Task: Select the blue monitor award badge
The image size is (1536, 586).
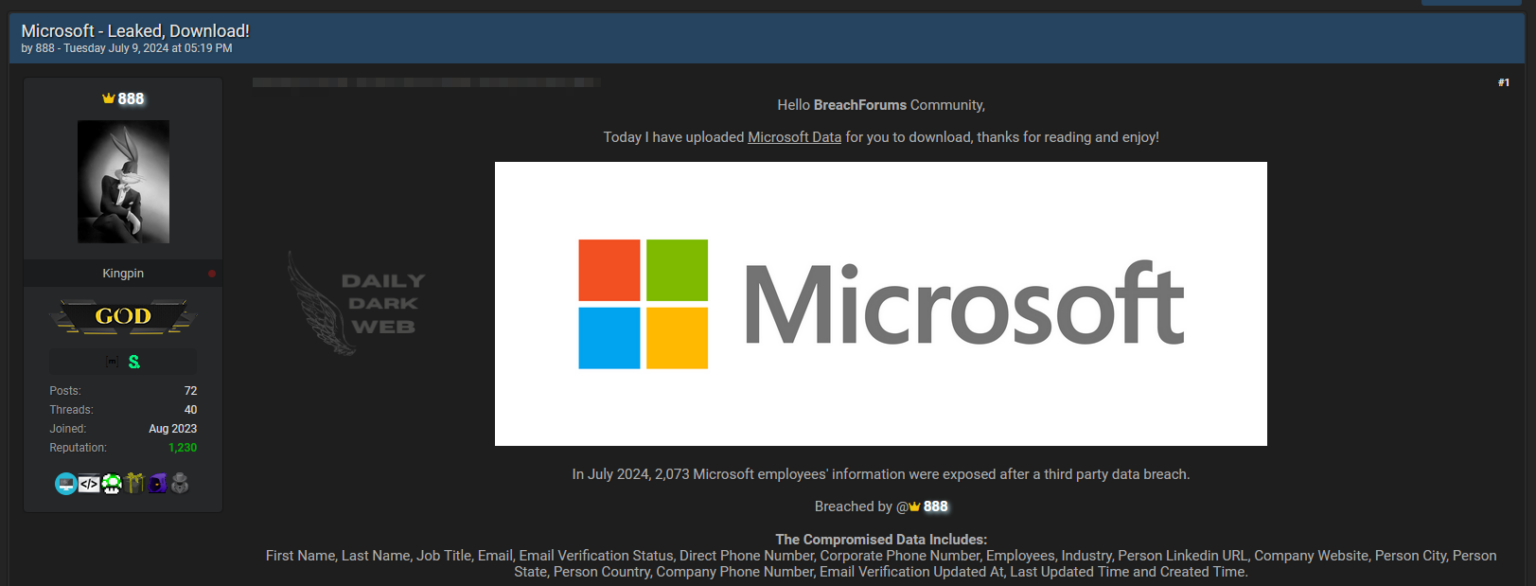Action: tap(66, 482)
